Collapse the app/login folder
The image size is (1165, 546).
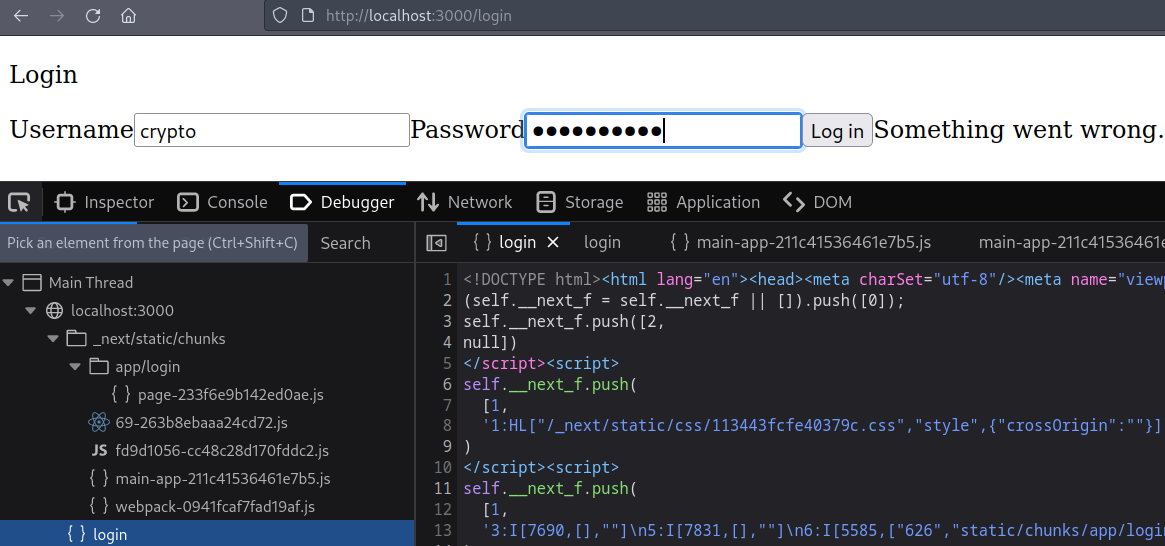[x=75, y=367]
